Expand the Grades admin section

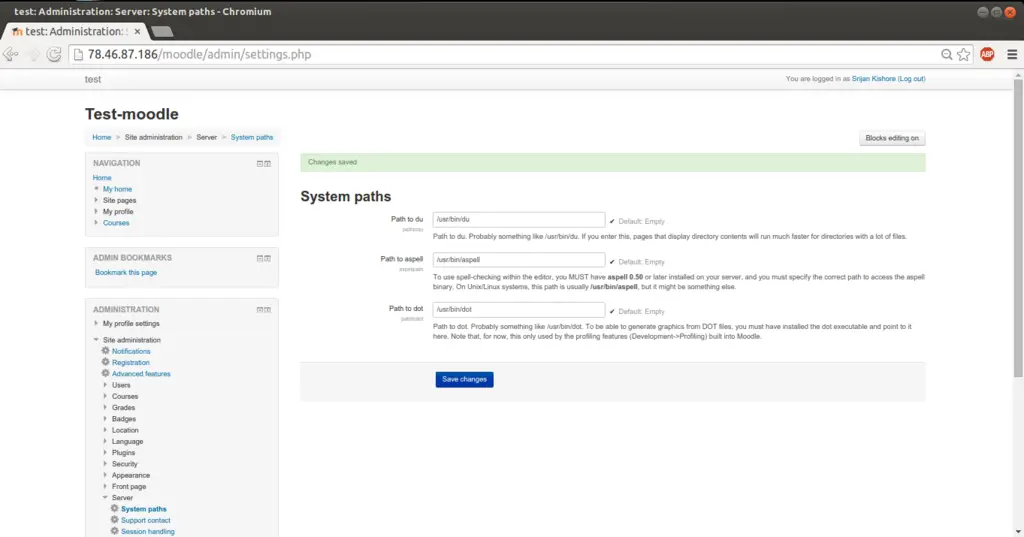(105, 407)
